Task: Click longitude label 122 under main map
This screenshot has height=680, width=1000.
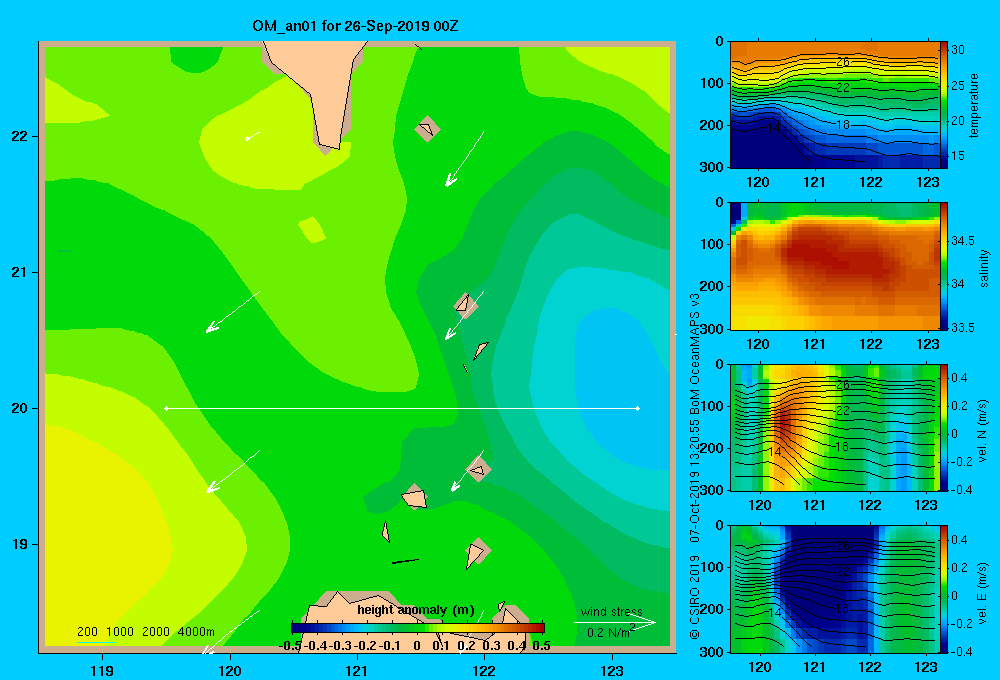Action: pos(484,670)
